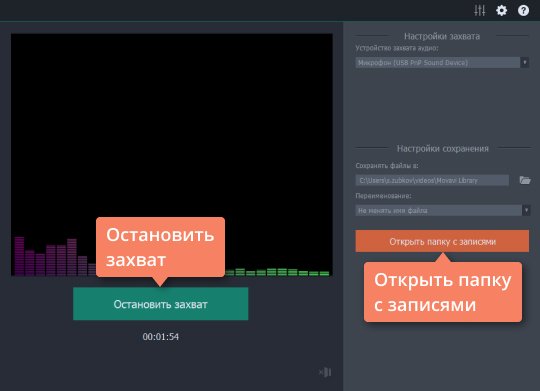Viewport: 540px width, 391px height.
Task: Click the dim panel icon below the preview
Action: pos(325,372)
